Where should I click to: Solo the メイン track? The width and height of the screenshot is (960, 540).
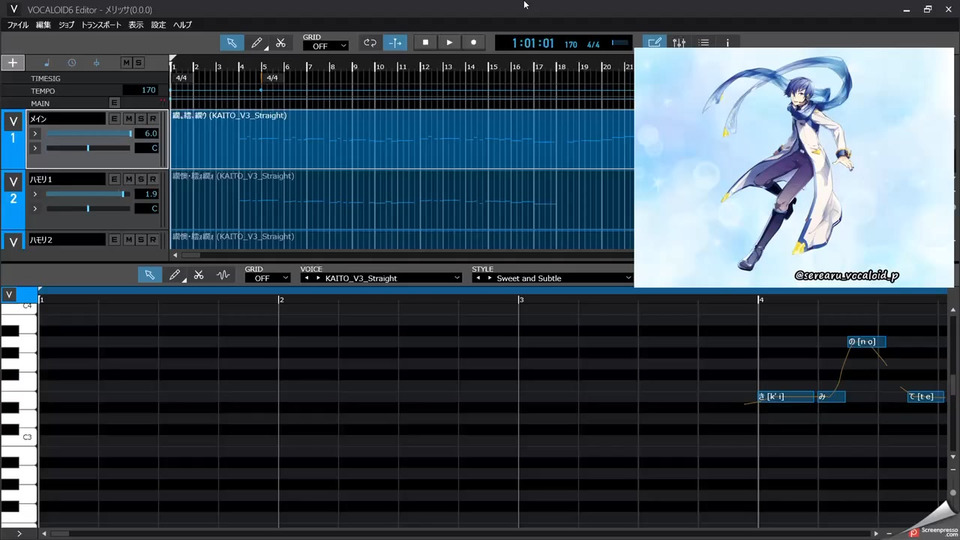click(141, 118)
